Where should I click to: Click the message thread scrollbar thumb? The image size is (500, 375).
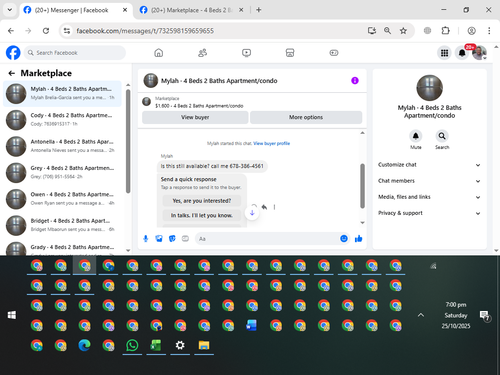click(362, 186)
